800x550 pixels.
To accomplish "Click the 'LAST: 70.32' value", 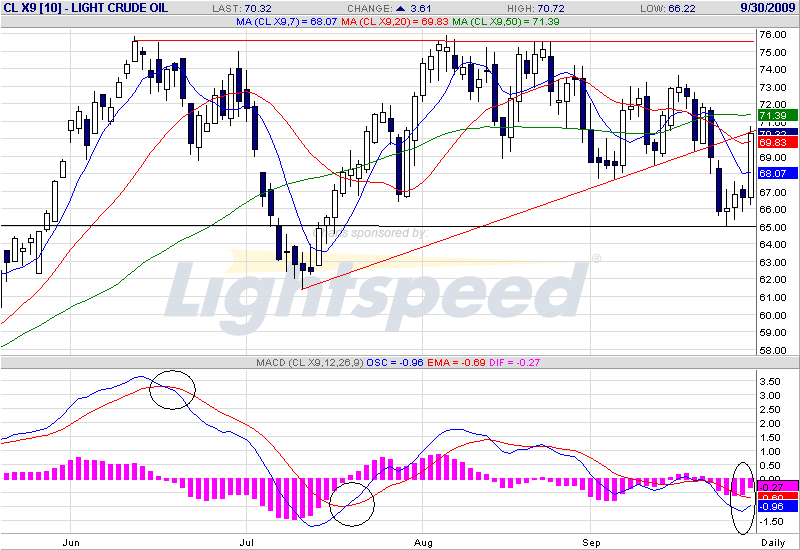I will coord(242,9).
